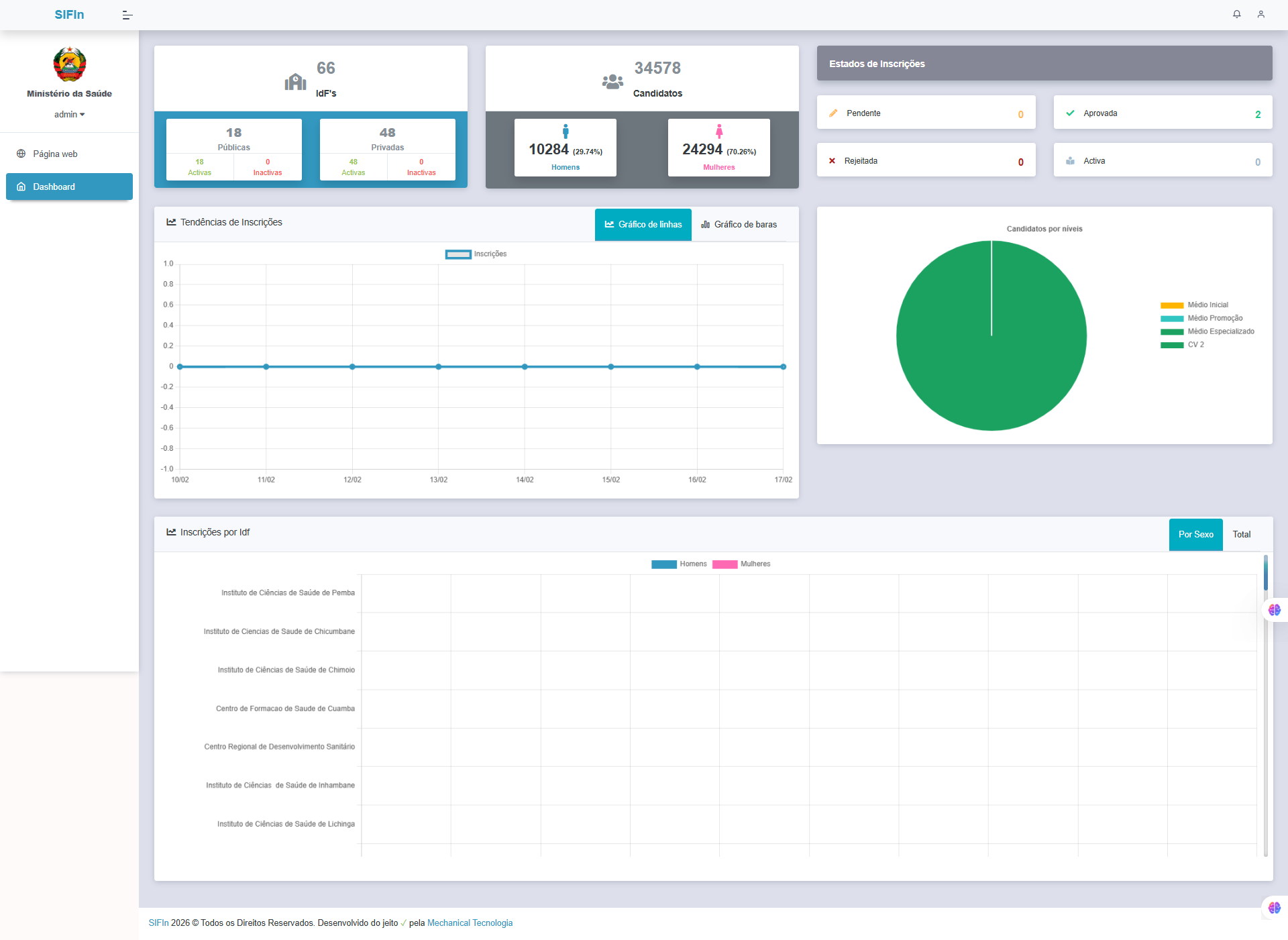Click the Ministério da Saúde emblem
Image resolution: width=1288 pixels, height=940 pixels.
click(70, 64)
